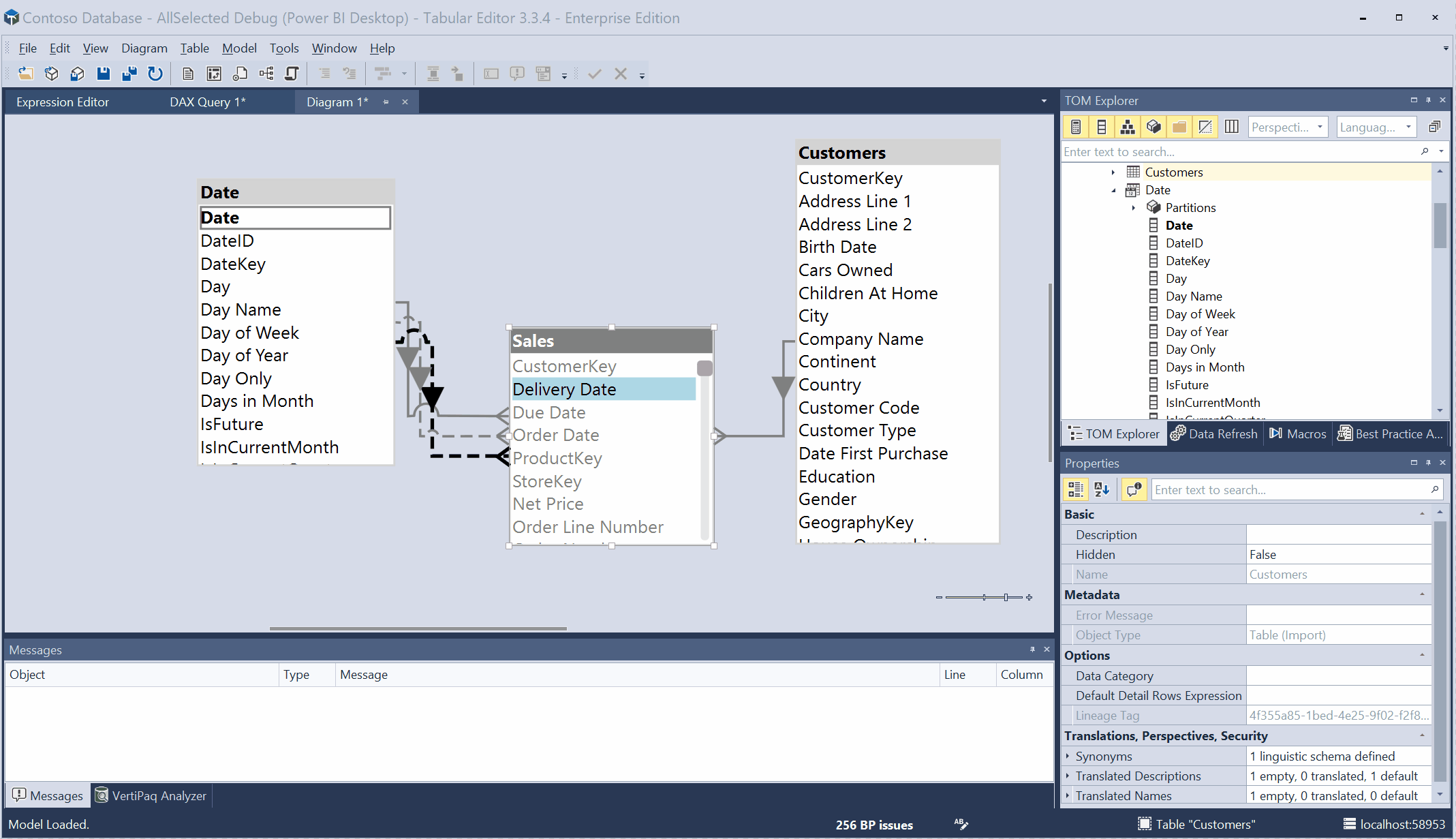1456x839 pixels.
Task: Click the new C# script toolbar icon
Action: coord(292,74)
